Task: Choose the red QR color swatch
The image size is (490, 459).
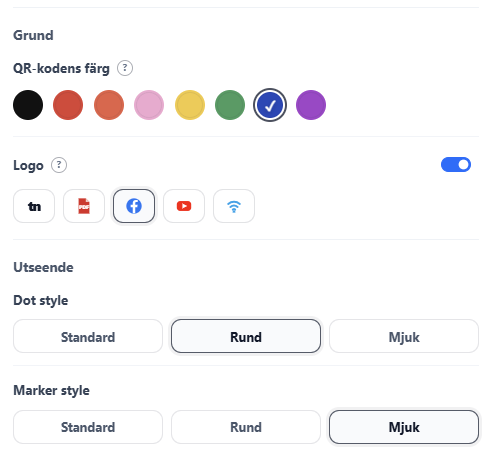Action: tap(68, 105)
